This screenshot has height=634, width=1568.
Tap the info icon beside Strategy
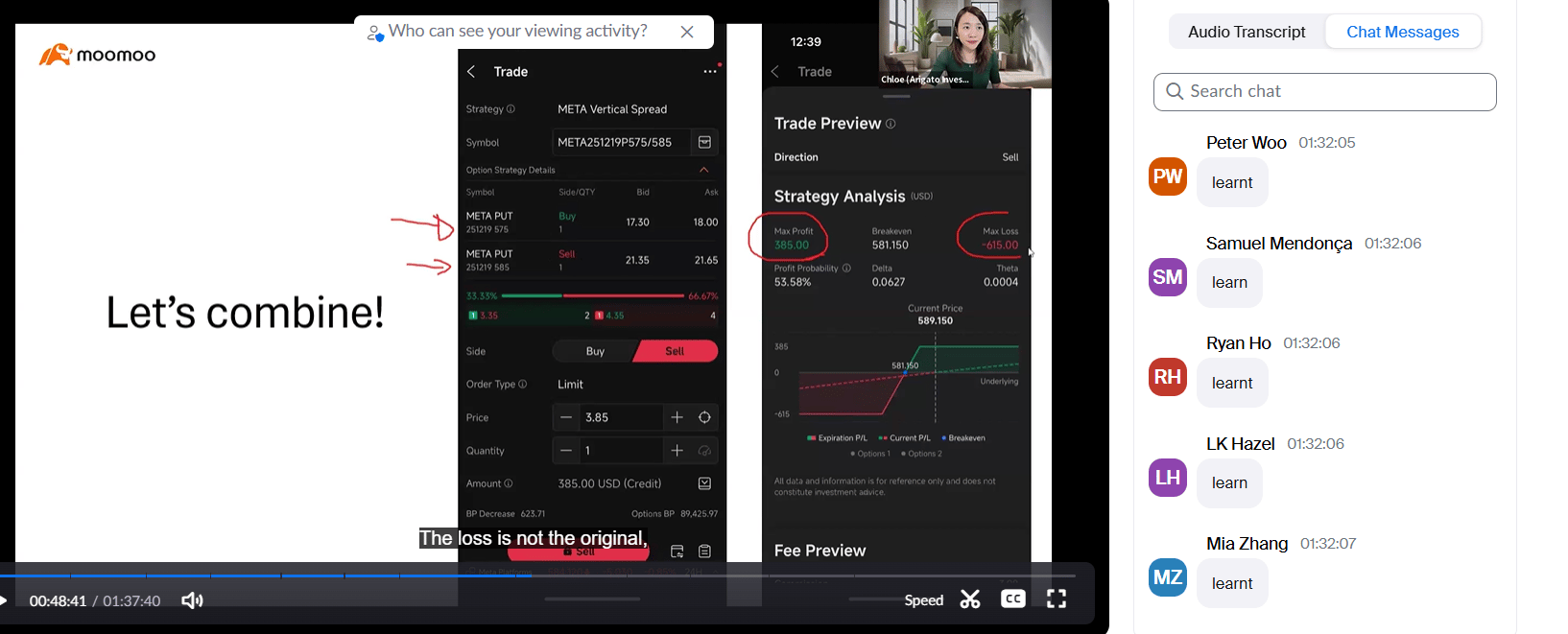click(x=511, y=108)
